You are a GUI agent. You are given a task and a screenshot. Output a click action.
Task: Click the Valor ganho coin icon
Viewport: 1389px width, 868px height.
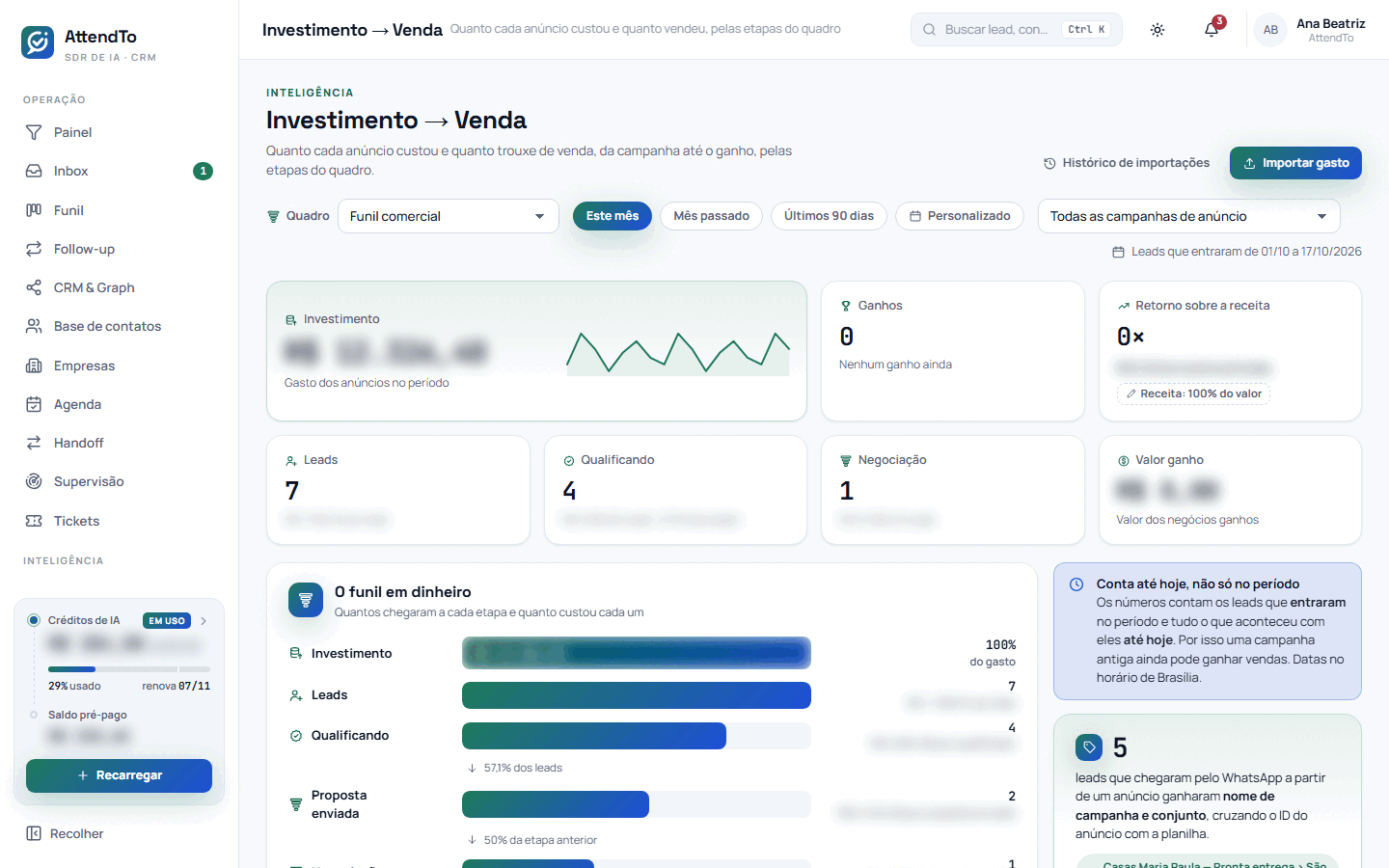[x=1124, y=461]
